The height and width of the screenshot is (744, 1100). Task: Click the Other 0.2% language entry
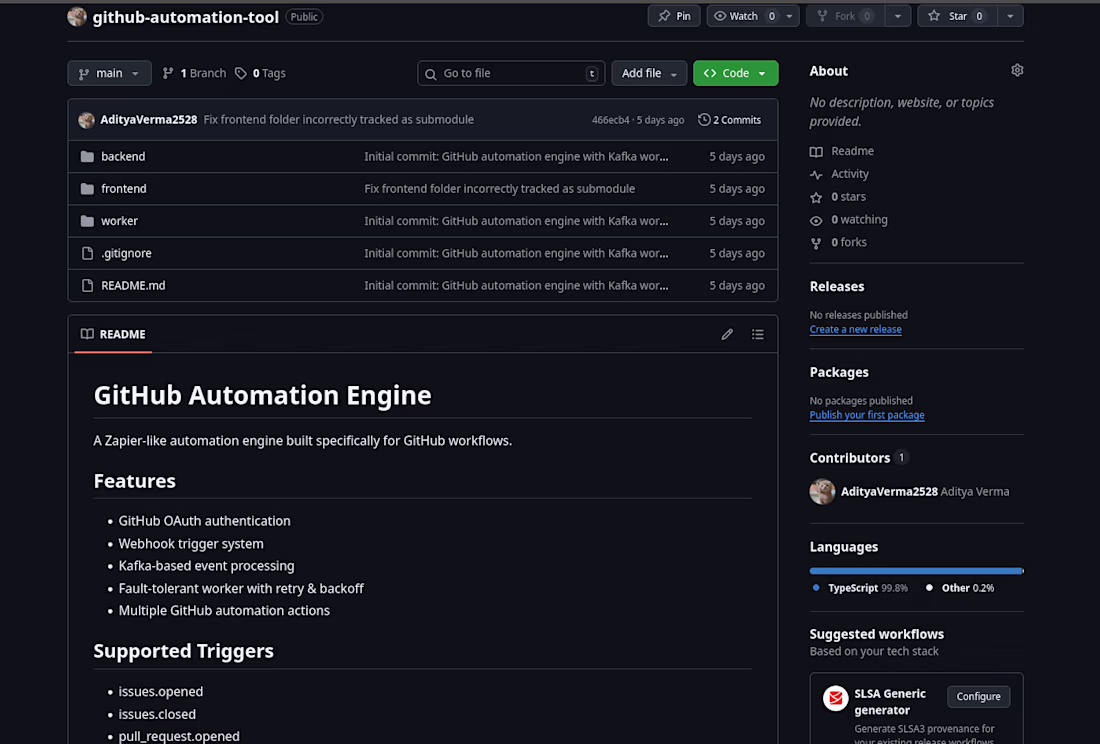tap(960, 588)
